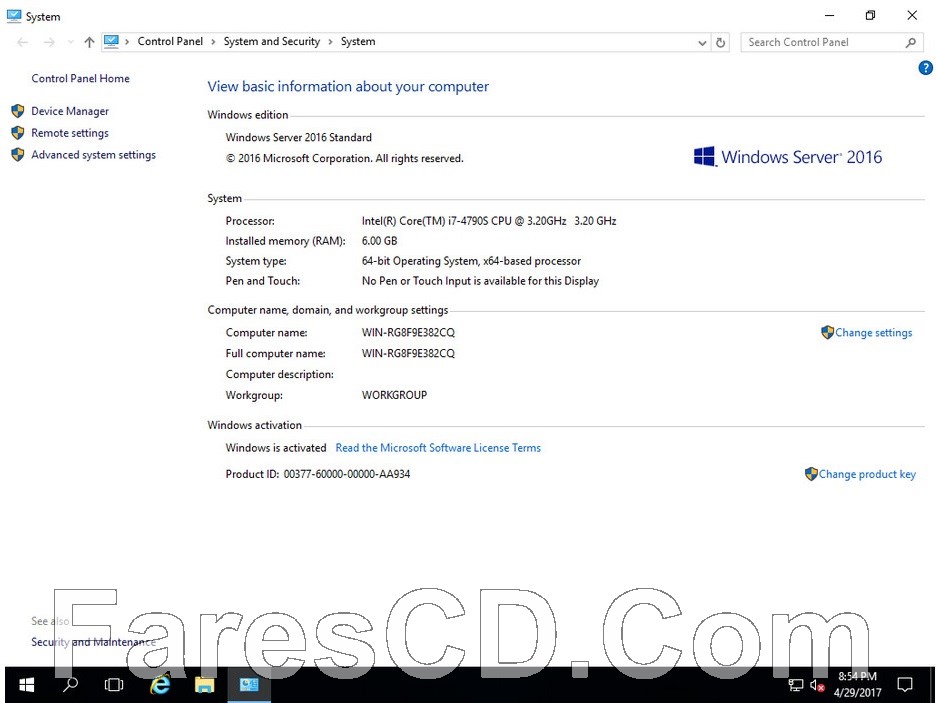Open taskbar Search

coord(71,685)
